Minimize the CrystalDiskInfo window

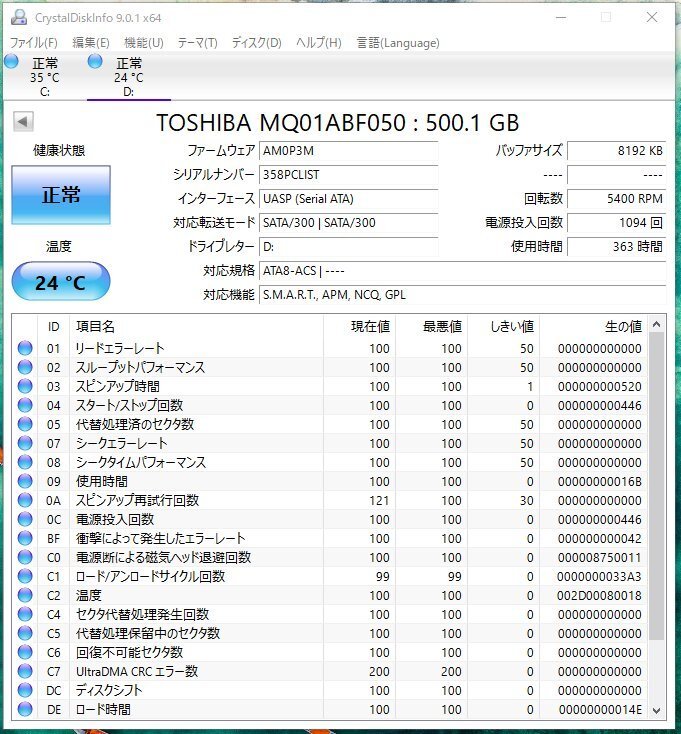pyautogui.click(x=561, y=18)
